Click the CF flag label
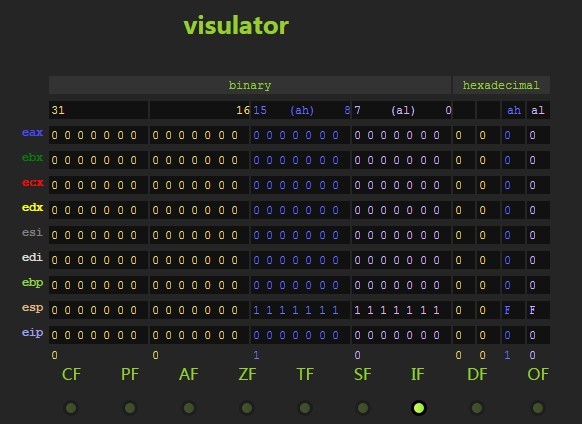The image size is (582, 424). (x=71, y=374)
